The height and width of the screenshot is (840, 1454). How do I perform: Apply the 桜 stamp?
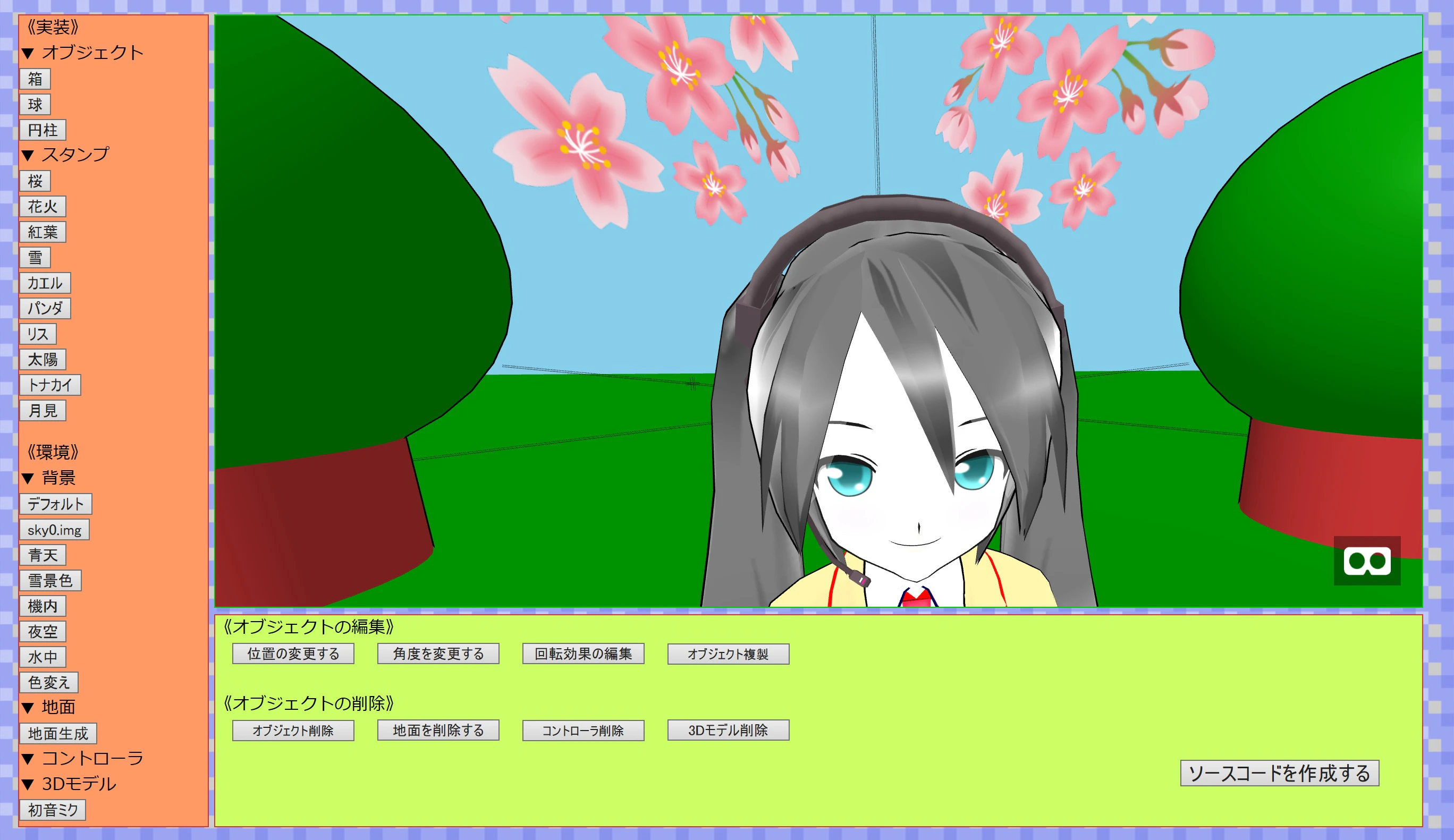point(35,181)
